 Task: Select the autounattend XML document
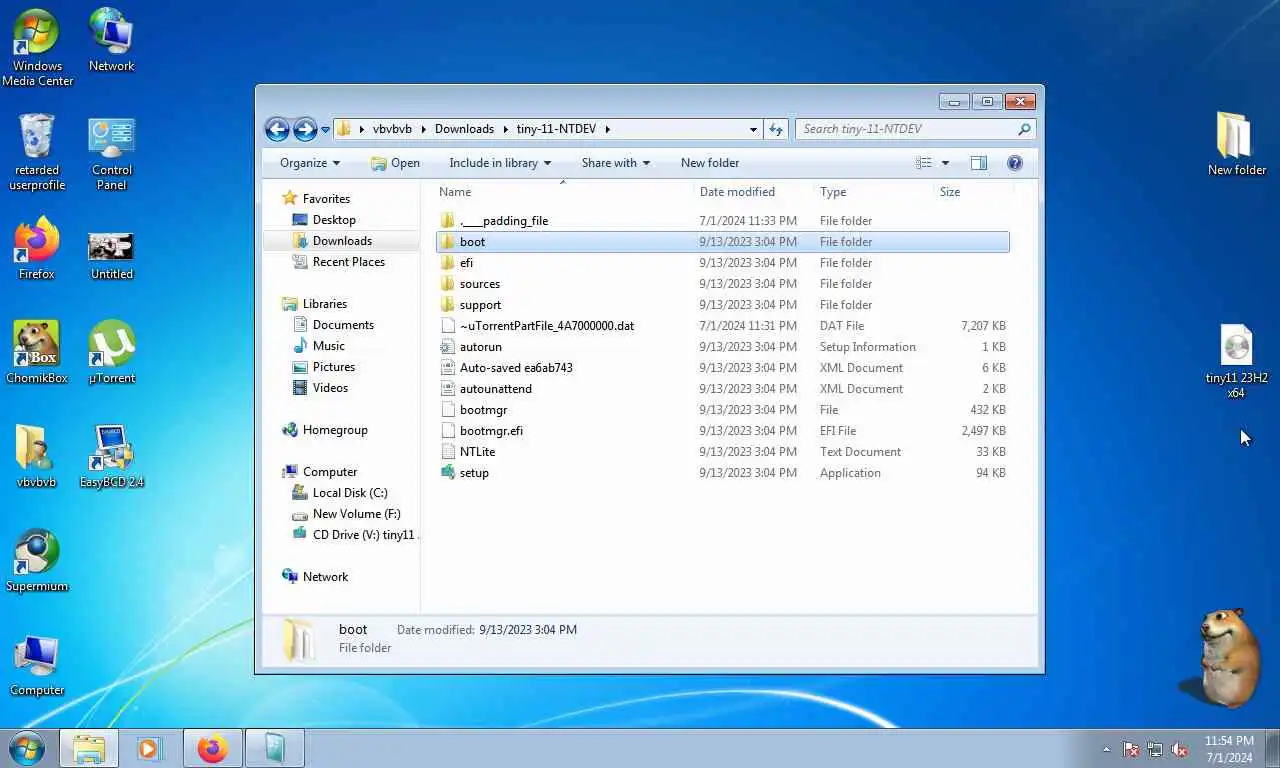(x=722, y=389)
